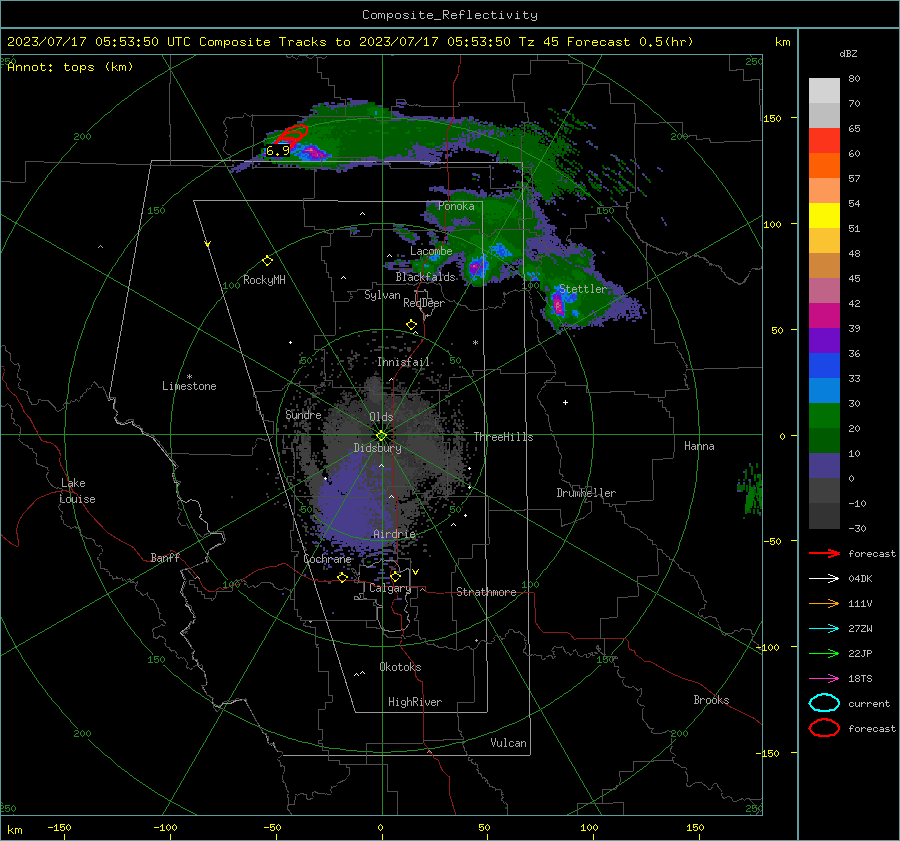This screenshot has width=900, height=841.
Task: Click the red swatch between 65 and 60 dBZ
Action: pos(824,141)
